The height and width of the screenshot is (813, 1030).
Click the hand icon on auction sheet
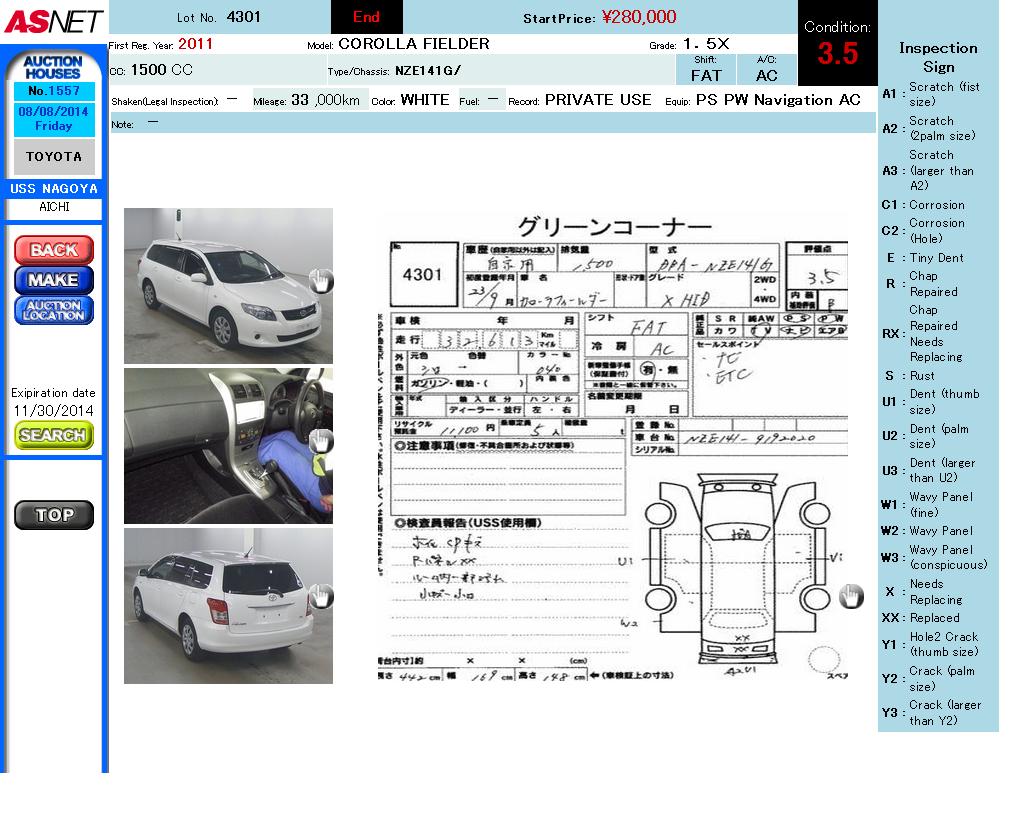click(850, 597)
